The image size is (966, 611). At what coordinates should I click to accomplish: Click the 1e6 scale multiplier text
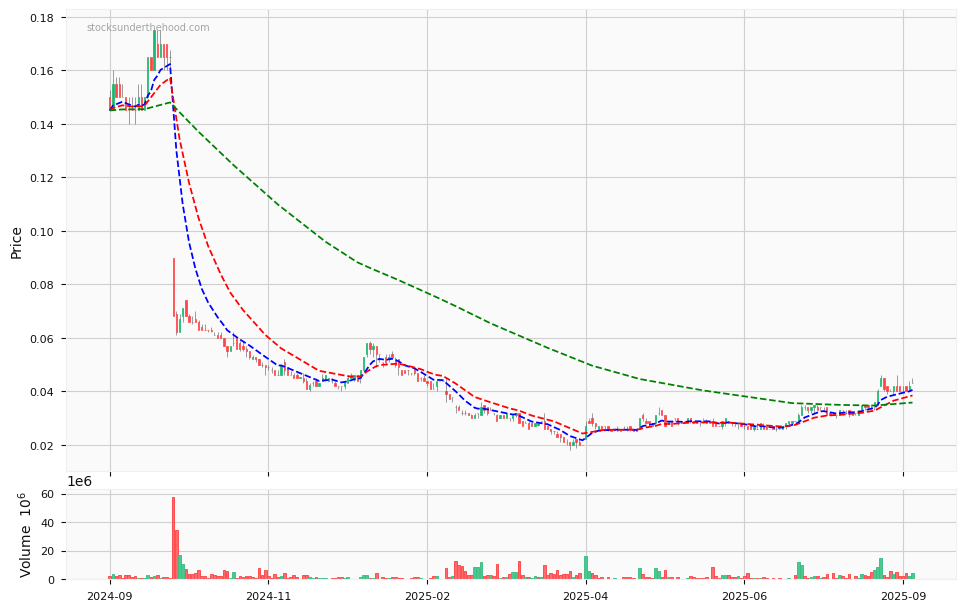(79, 482)
